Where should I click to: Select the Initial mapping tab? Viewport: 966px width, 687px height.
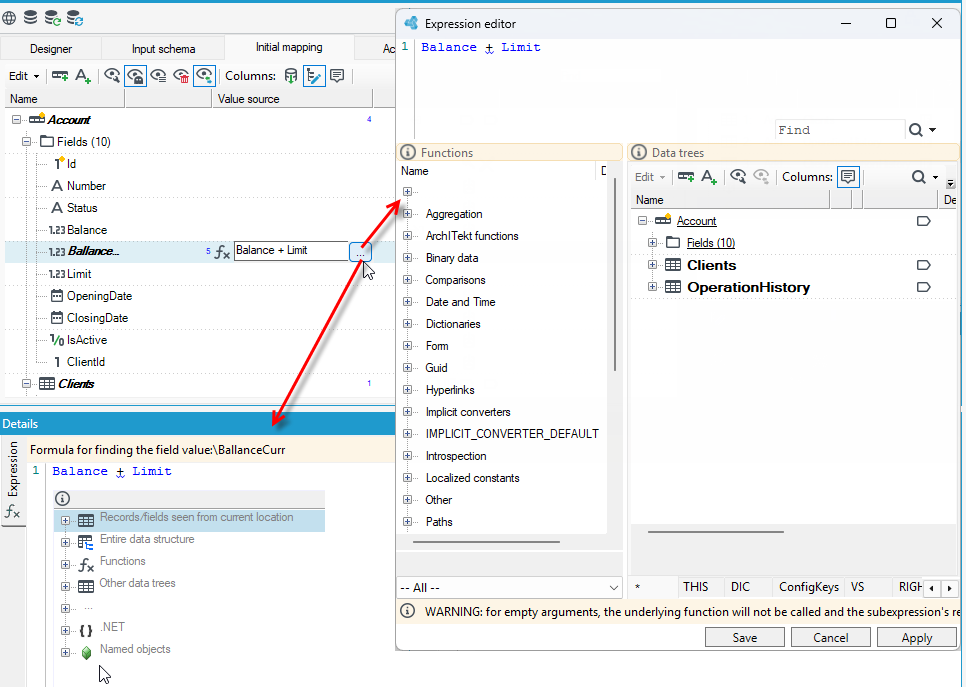(x=289, y=47)
